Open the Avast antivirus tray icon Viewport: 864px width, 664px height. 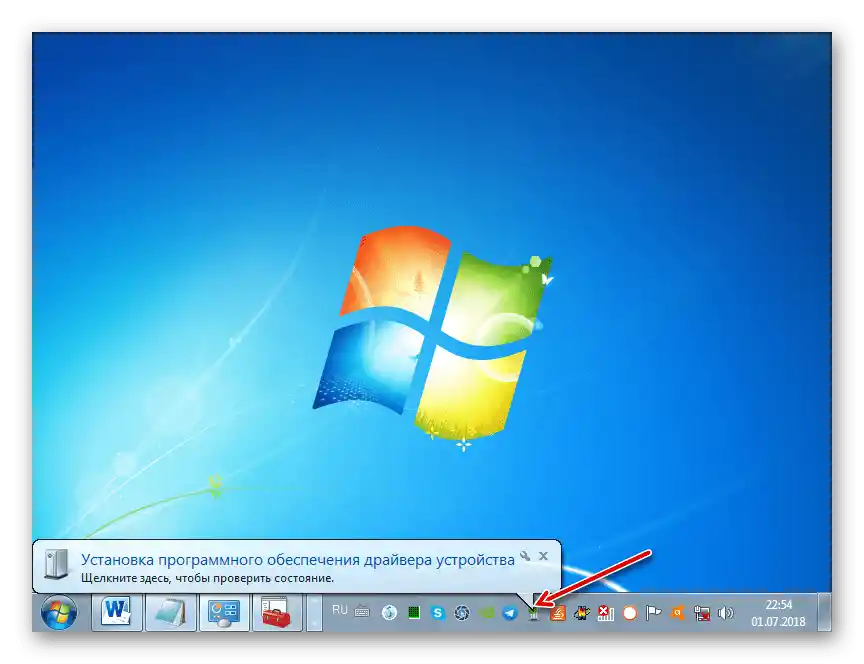tap(678, 613)
